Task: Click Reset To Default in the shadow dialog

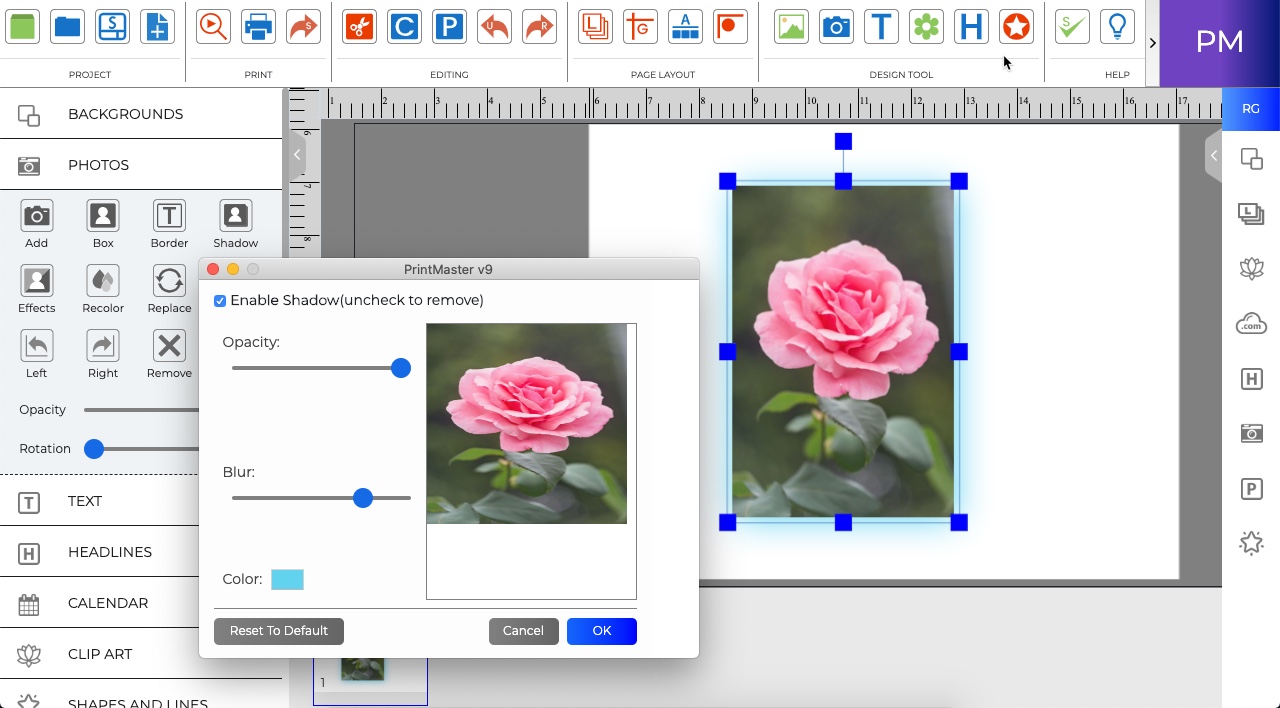Action: click(x=278, y=631)
